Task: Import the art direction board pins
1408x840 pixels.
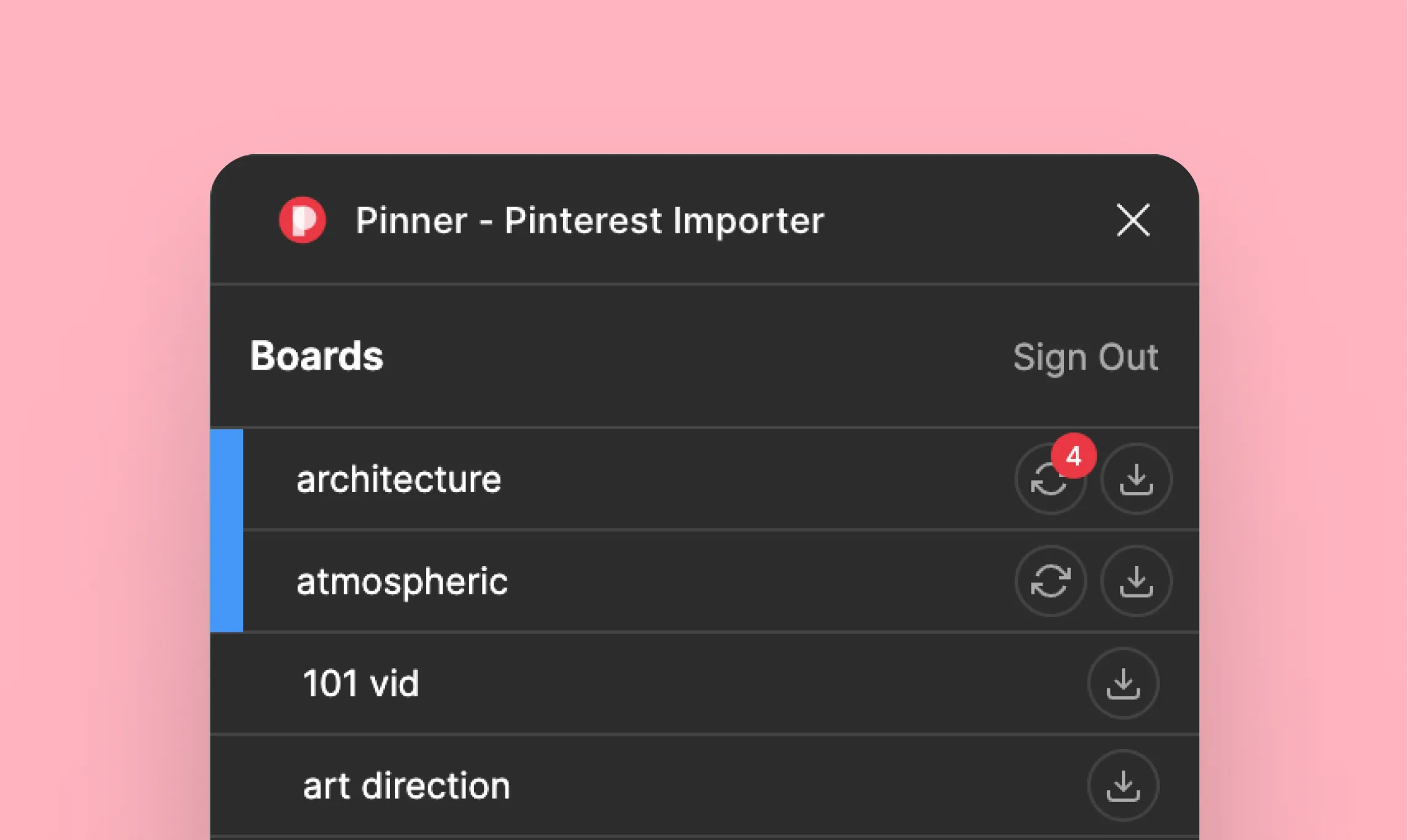Action: (1123, 786)
